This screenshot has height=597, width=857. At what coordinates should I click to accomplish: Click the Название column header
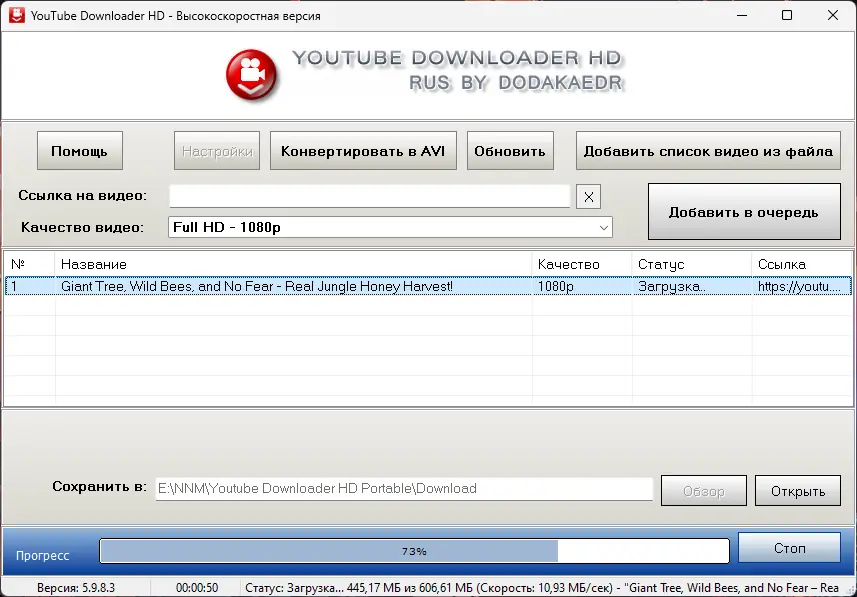click(x=294, y=265)
